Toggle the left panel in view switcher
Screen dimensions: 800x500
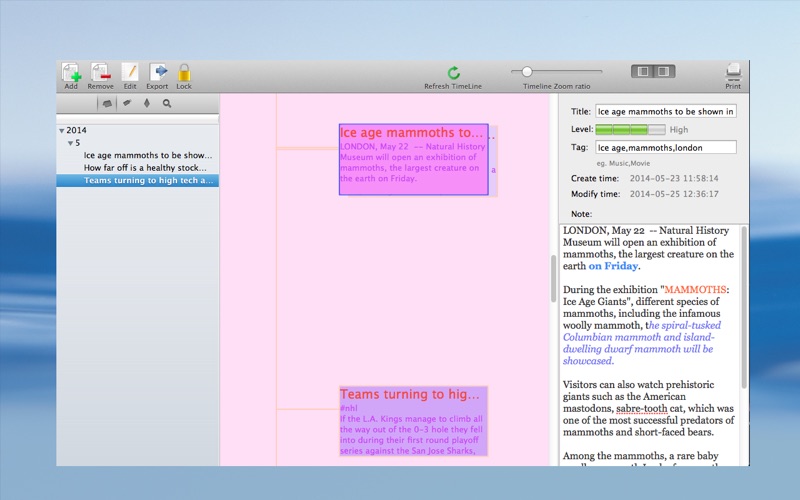643,71
